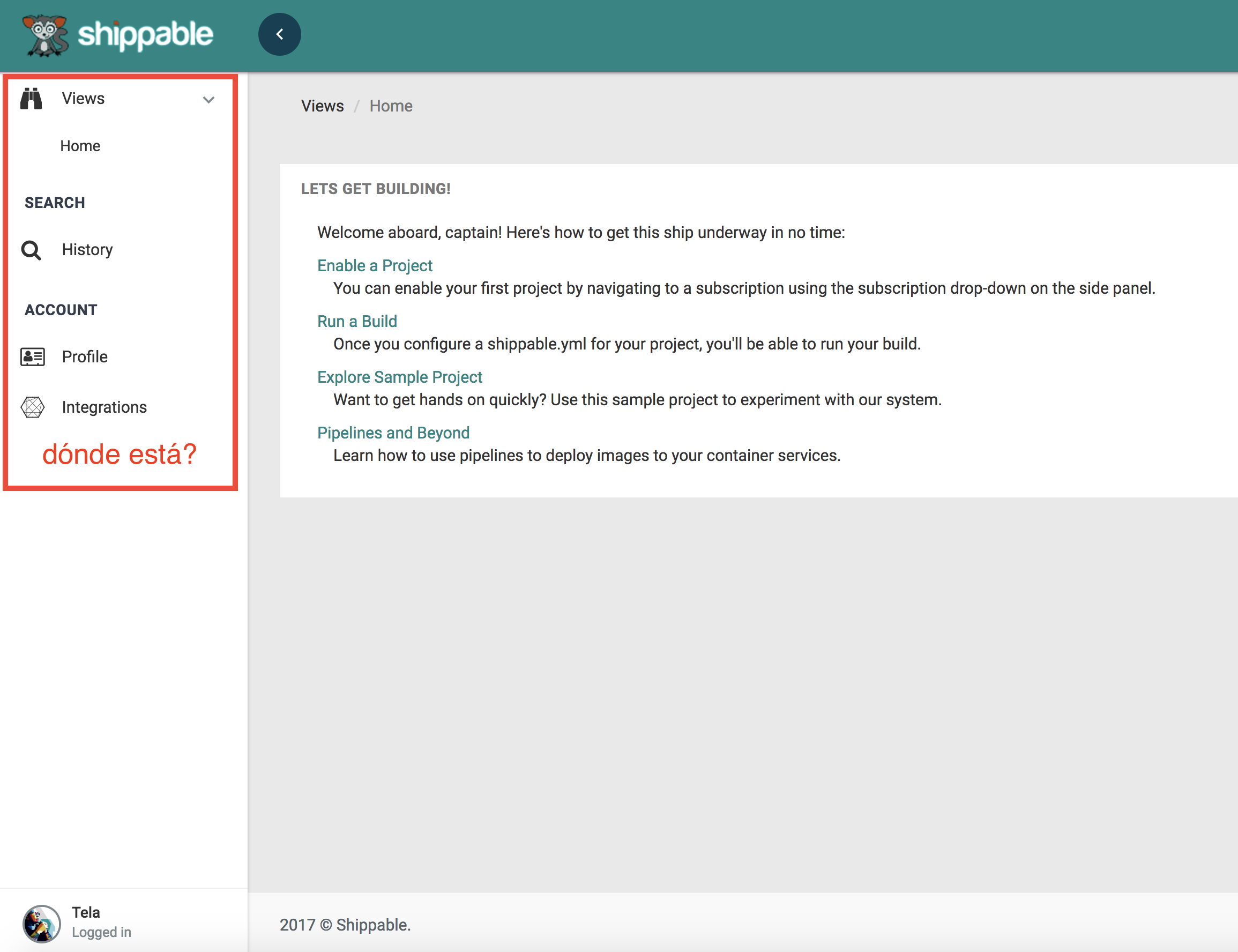
Task: Open the Run a Build link
Action: tap(356, 321)
